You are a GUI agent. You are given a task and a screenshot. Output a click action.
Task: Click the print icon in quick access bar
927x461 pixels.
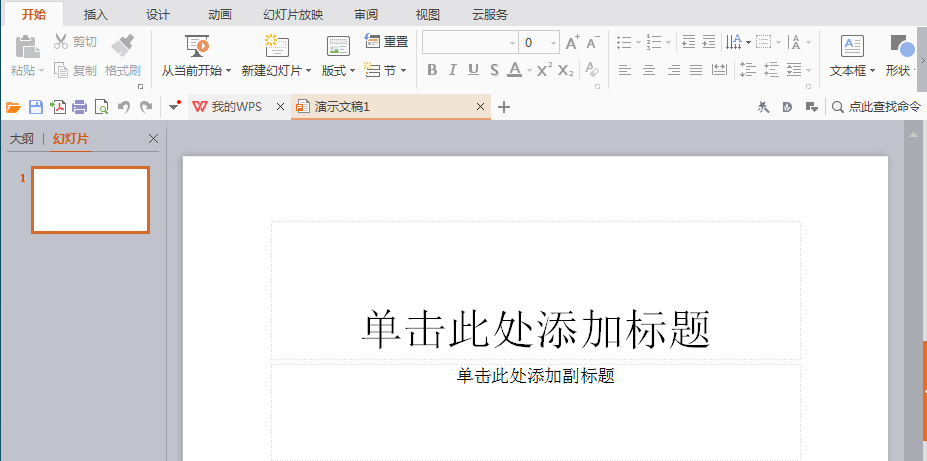79,107
